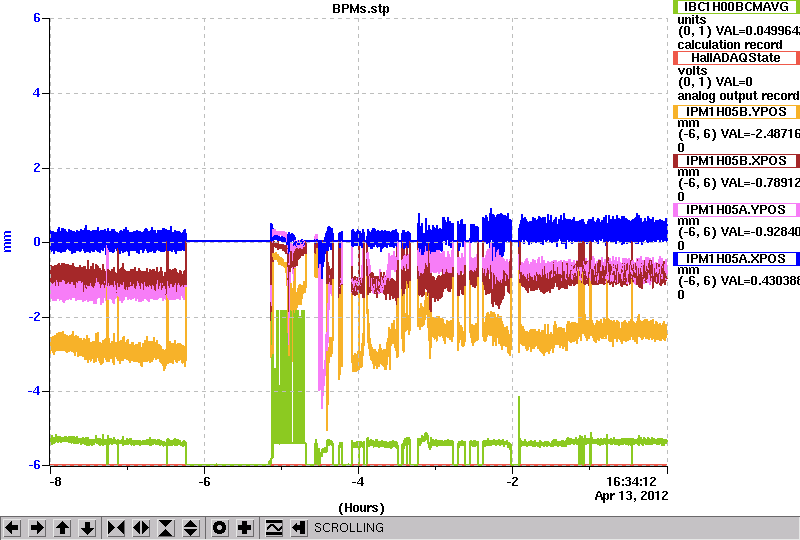Click the circle (auto-scale) toolbar icon
The image size is (800, 540).
tap(219, 528)
